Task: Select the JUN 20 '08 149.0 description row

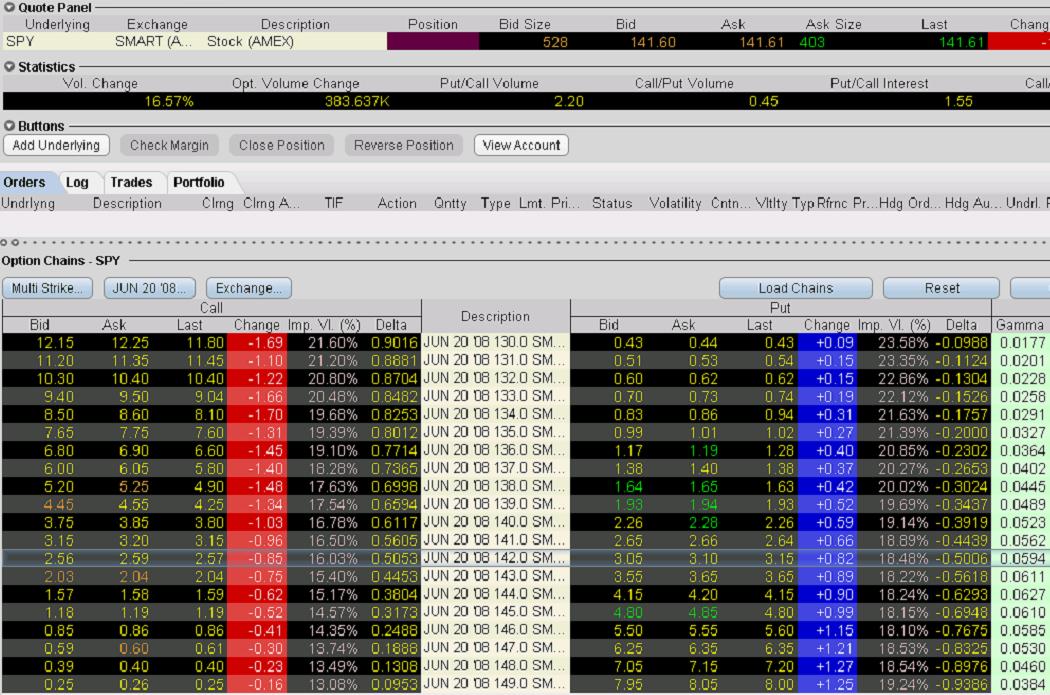Action: pyautogui.click(x=495, y=684)
